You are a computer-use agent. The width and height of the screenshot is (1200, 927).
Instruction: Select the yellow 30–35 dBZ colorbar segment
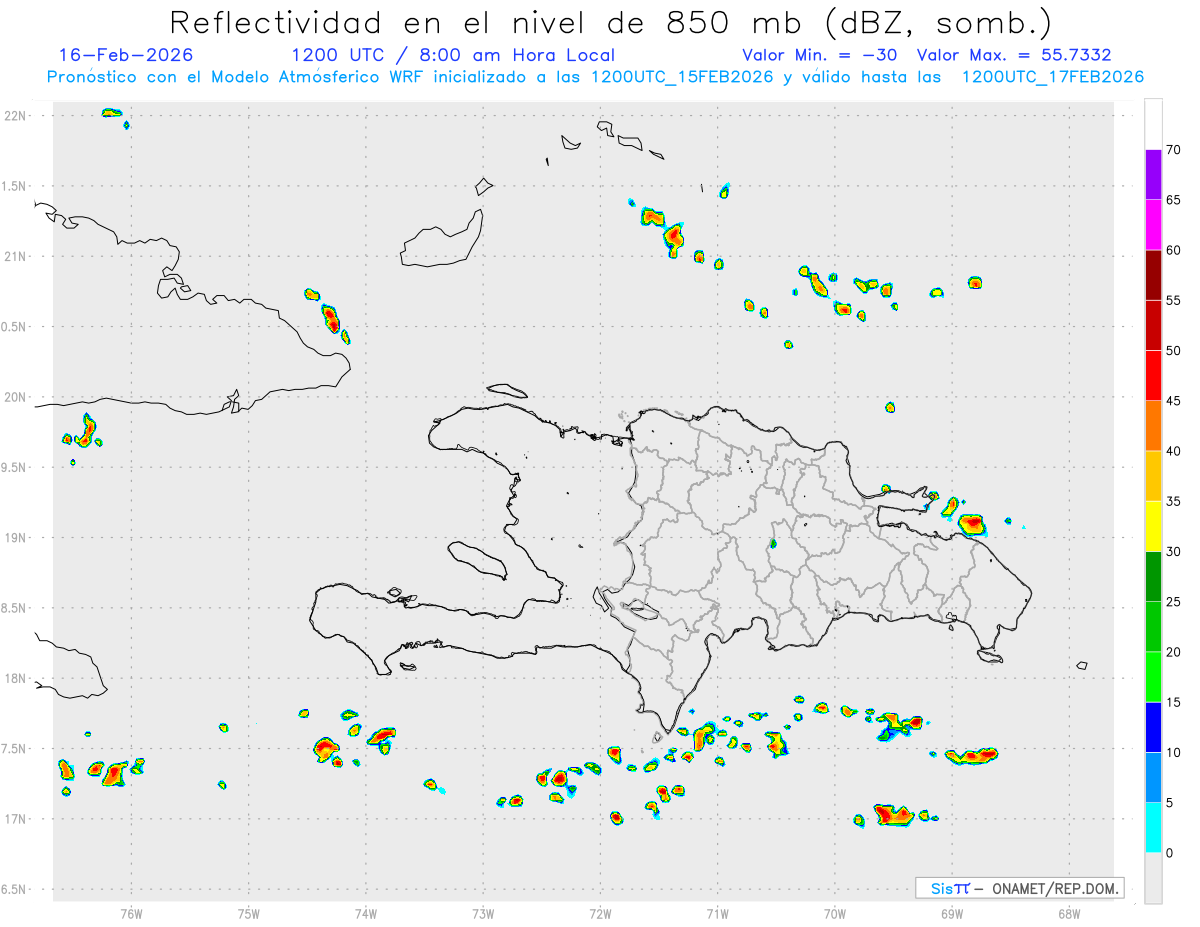1153,526
